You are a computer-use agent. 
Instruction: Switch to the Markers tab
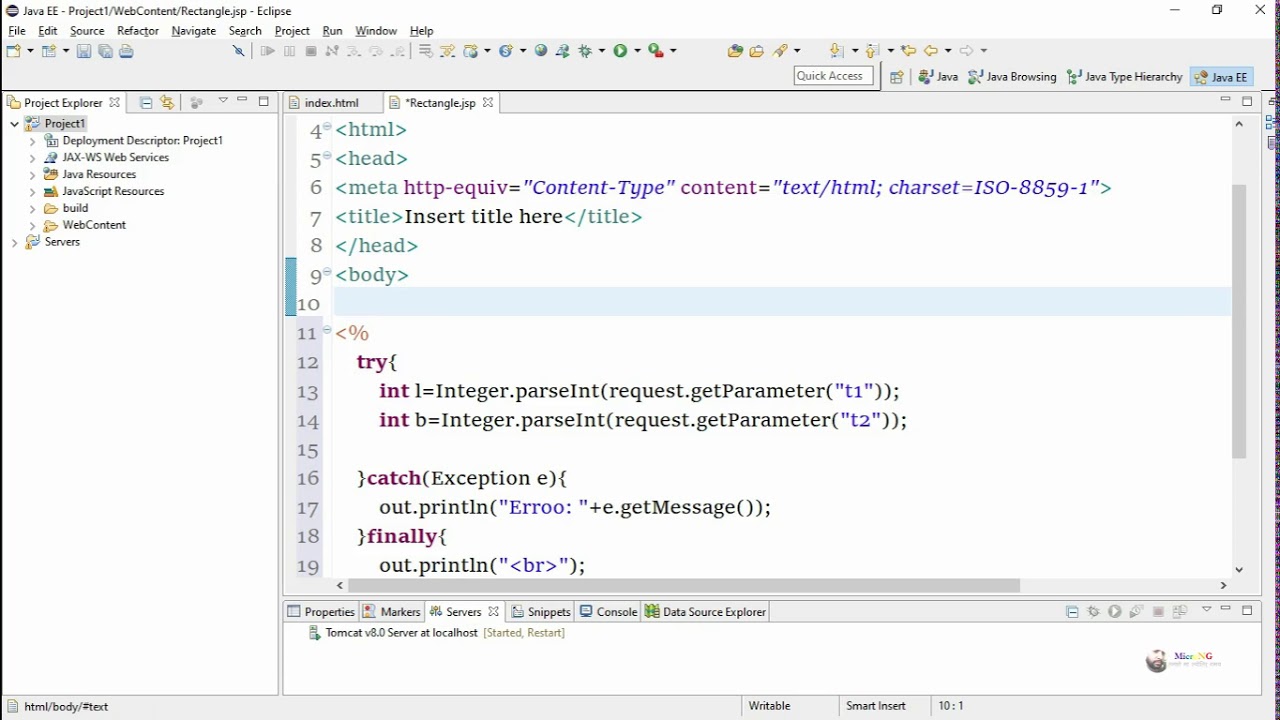391,611
